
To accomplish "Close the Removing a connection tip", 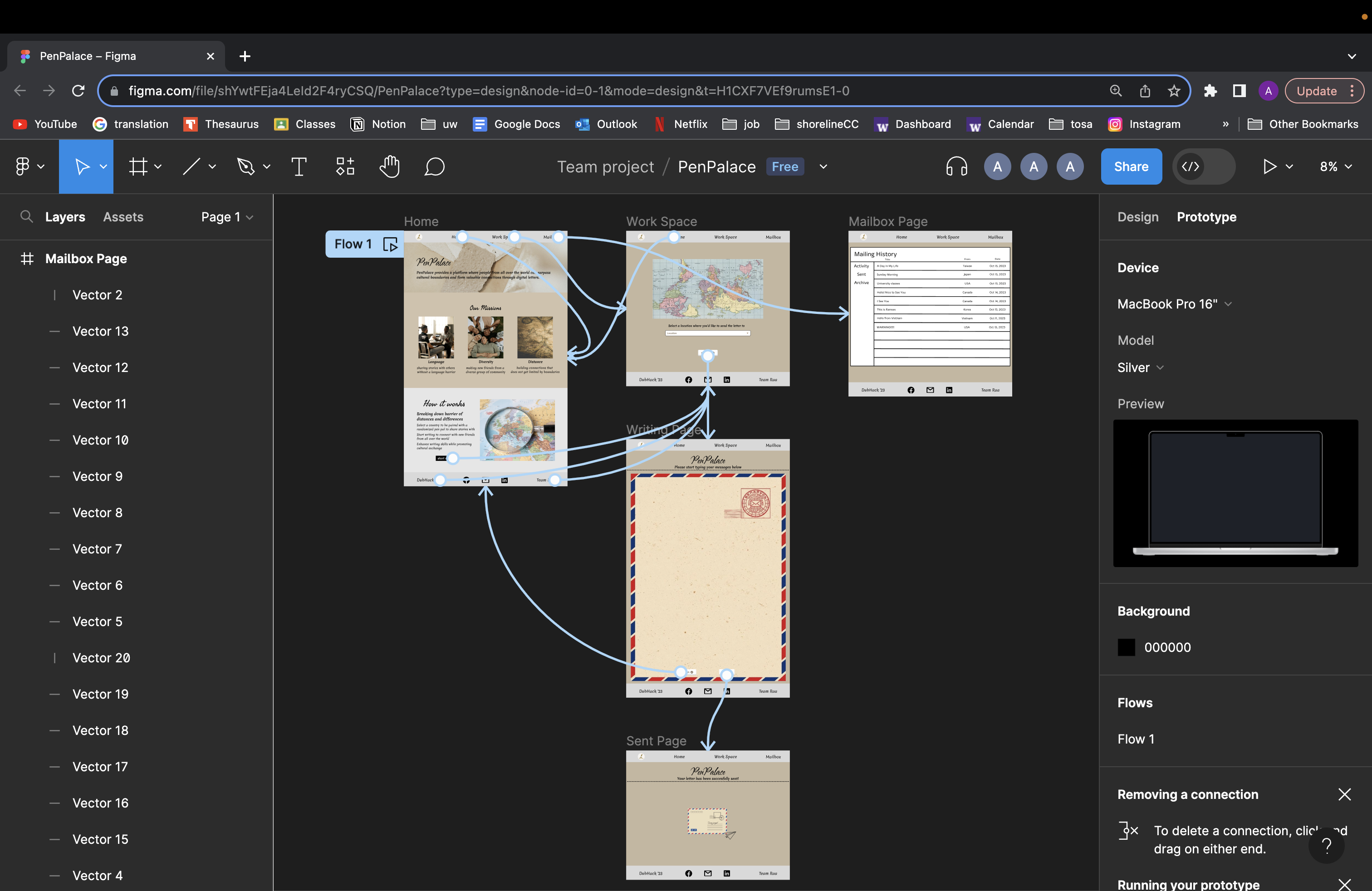I will click(1344, 794).
